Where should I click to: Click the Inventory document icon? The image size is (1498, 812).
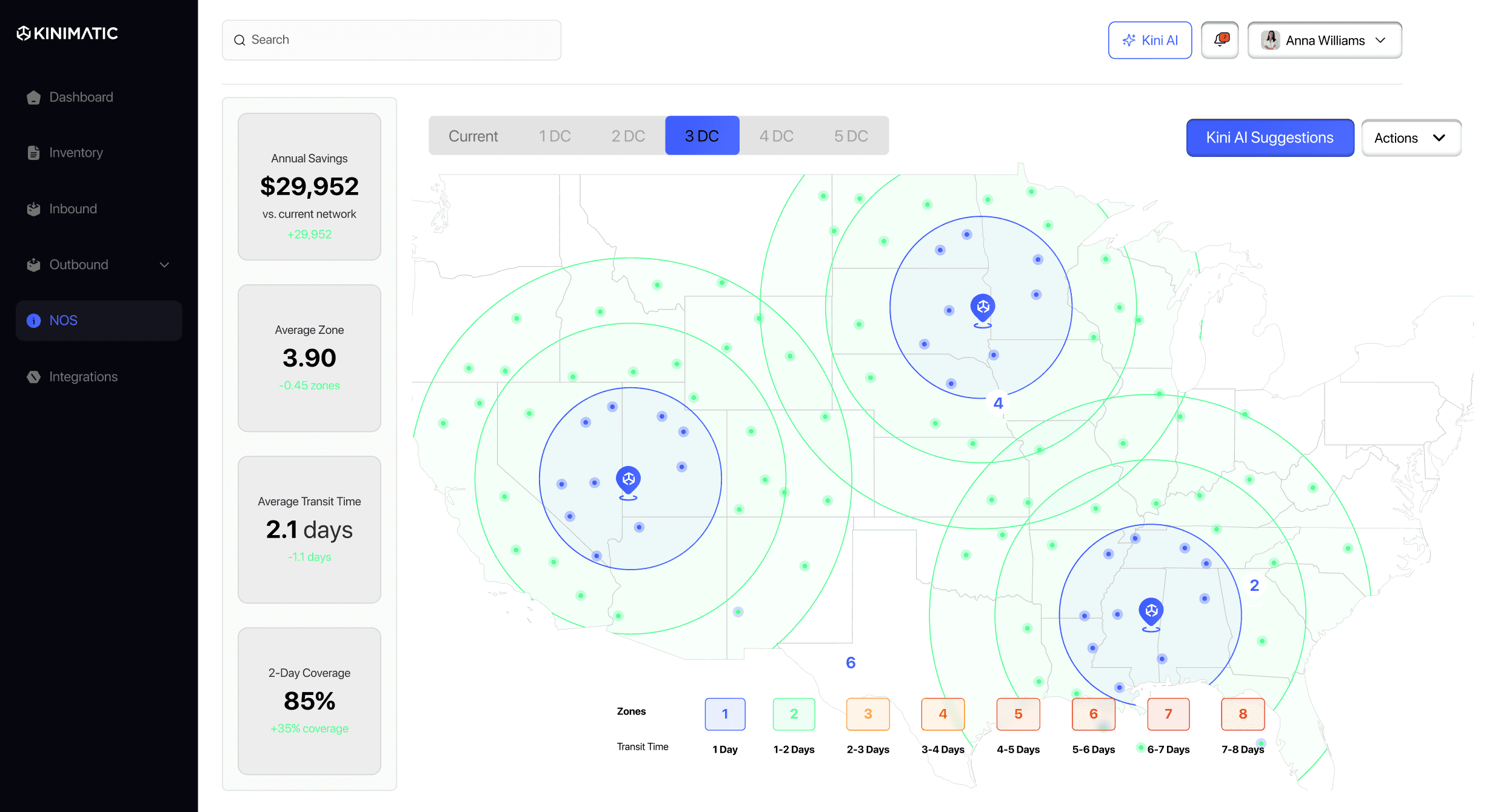(x=34, y=153)
